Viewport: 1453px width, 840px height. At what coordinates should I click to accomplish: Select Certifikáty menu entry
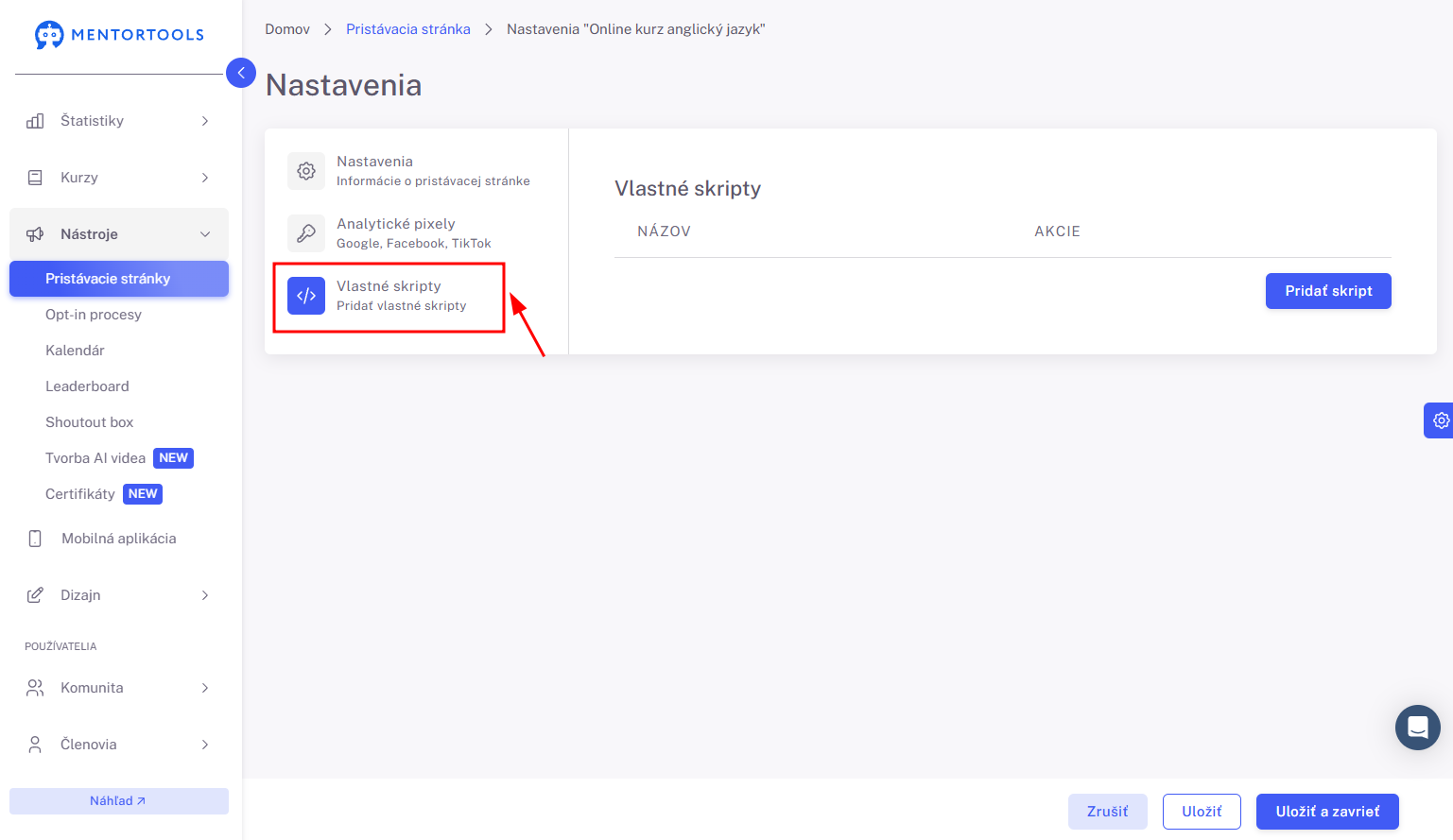[x=80, y=494]
